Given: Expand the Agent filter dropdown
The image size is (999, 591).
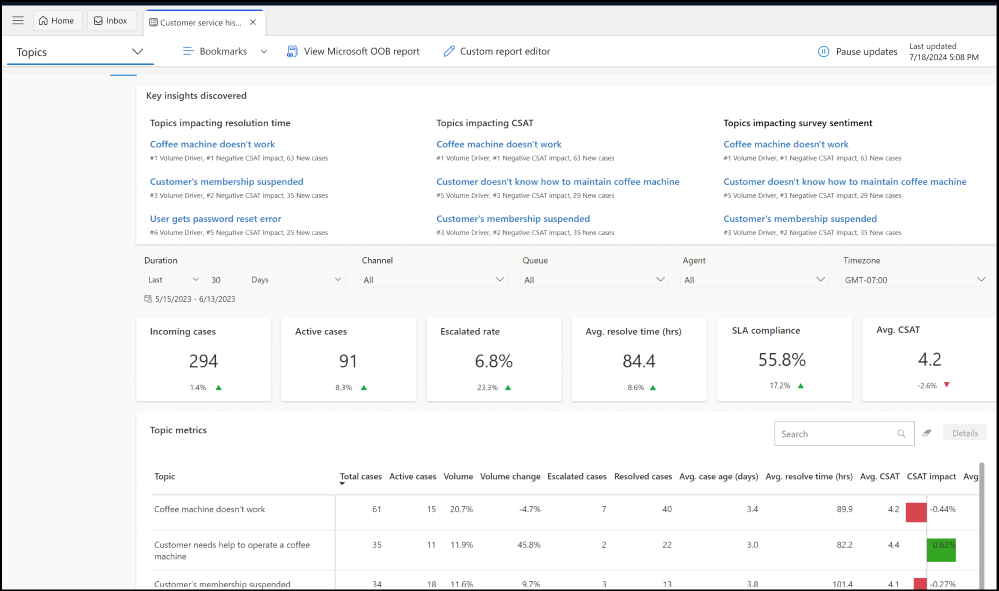Looking at the screenshot, I should [x=755, y=280].
